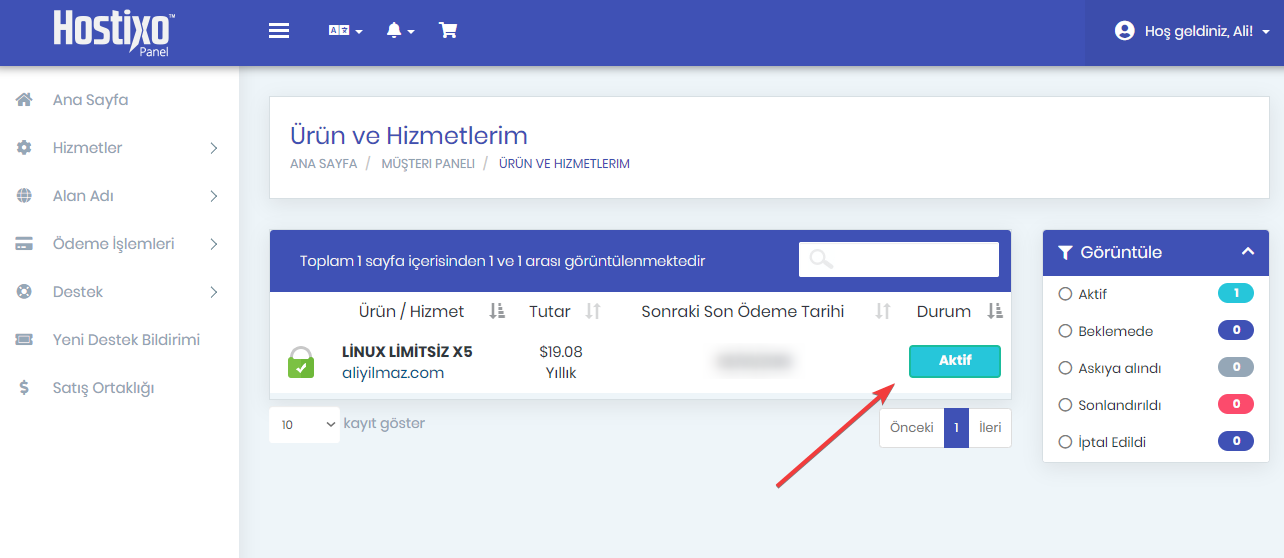Viewport: 1284px width, 558px height.
Task: Collapse the Görüntüle filter panel
Action: [1247, 252]
